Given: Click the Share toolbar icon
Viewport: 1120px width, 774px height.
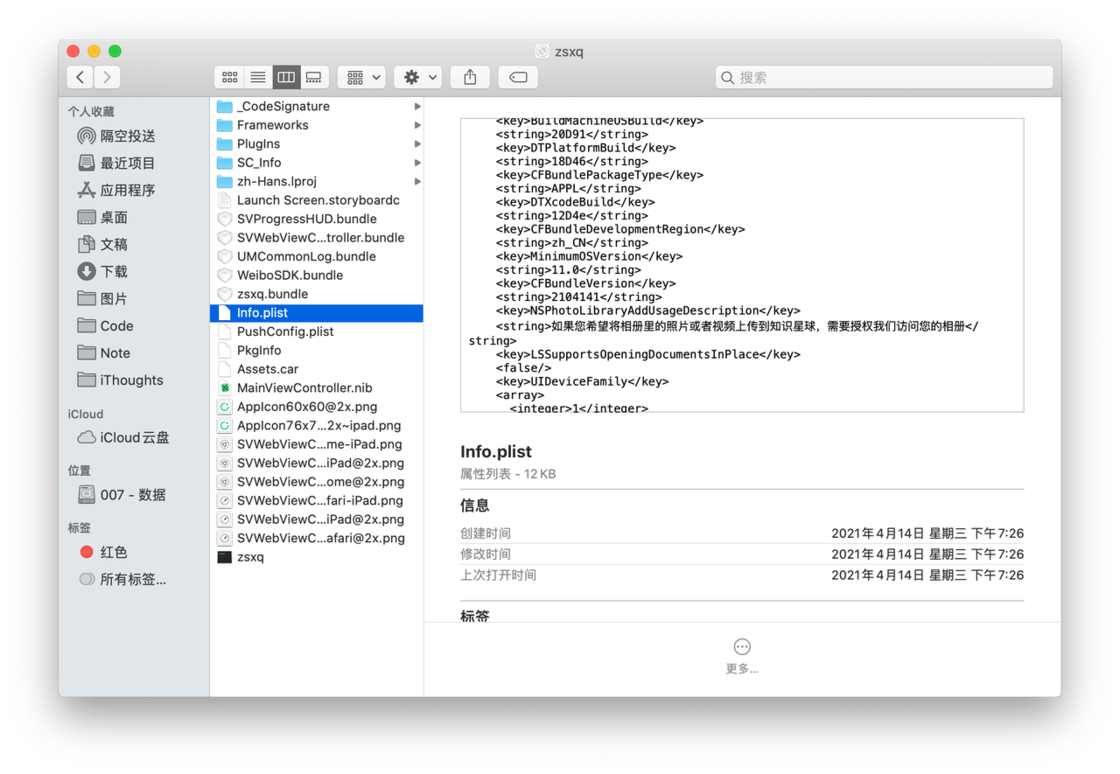Looking at the screenshot, I should [x=470, y=77].
